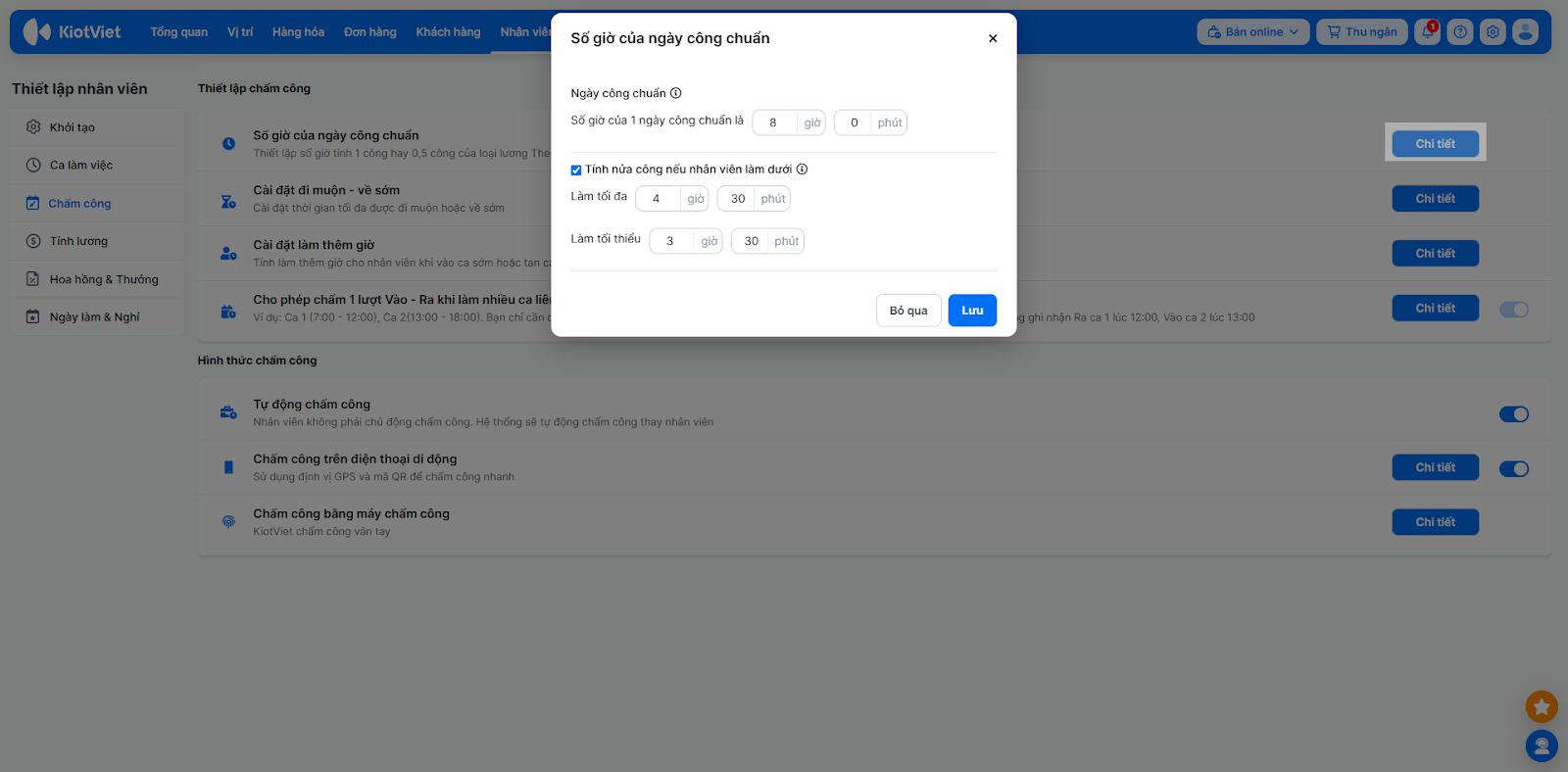Click icon of Cài đặt đi muộn - về sớm

click(228, 202)
